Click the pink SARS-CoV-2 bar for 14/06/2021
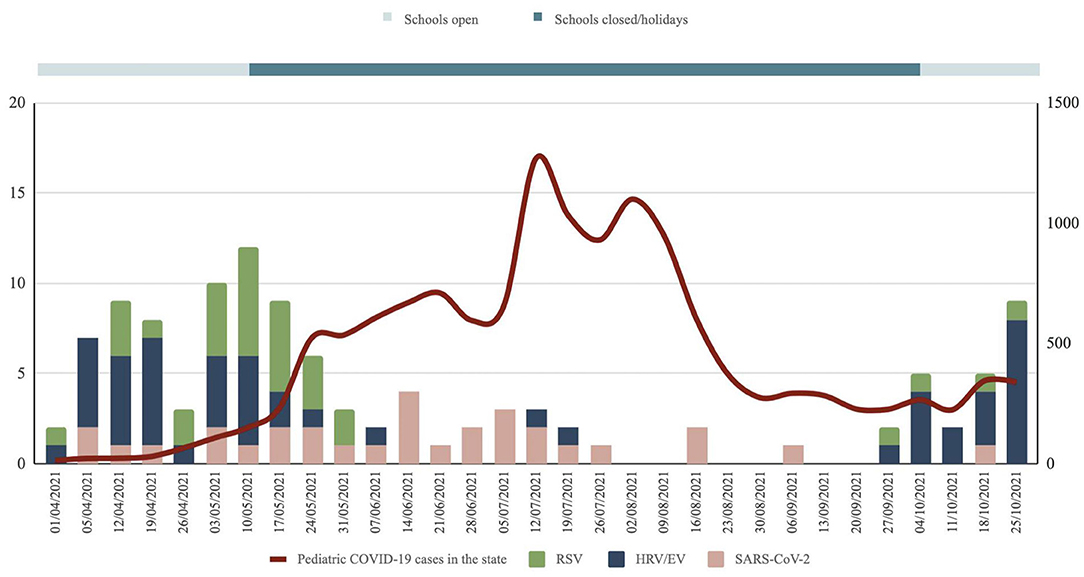1084x577 pixels. pyautogui.click(x=409, y=428)
